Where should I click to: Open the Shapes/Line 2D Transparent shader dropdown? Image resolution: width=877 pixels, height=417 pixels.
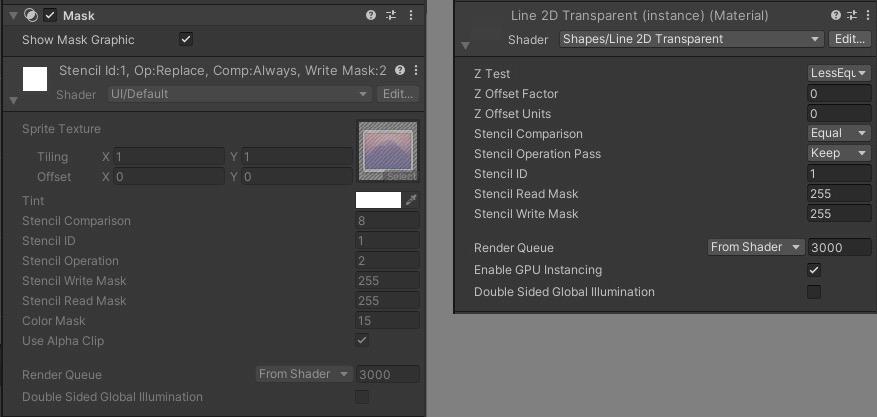pos(691,39)
